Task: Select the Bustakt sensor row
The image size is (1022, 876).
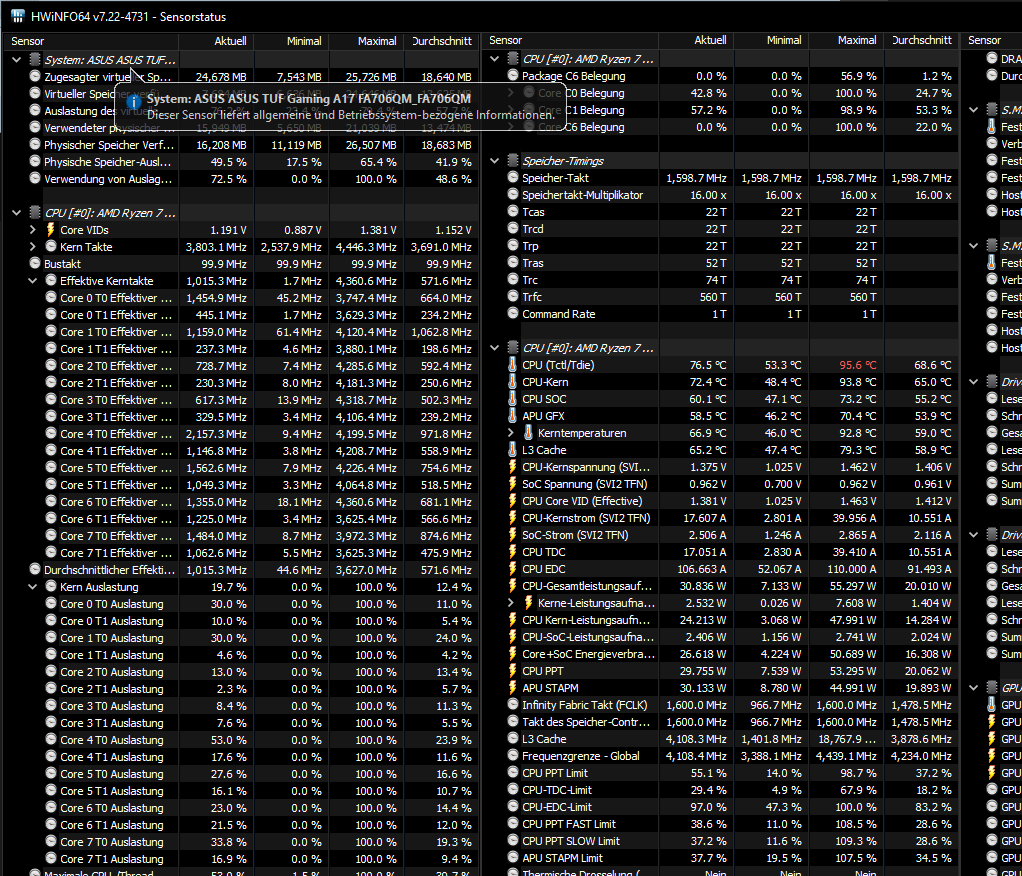Action: (x=241, y=263)
